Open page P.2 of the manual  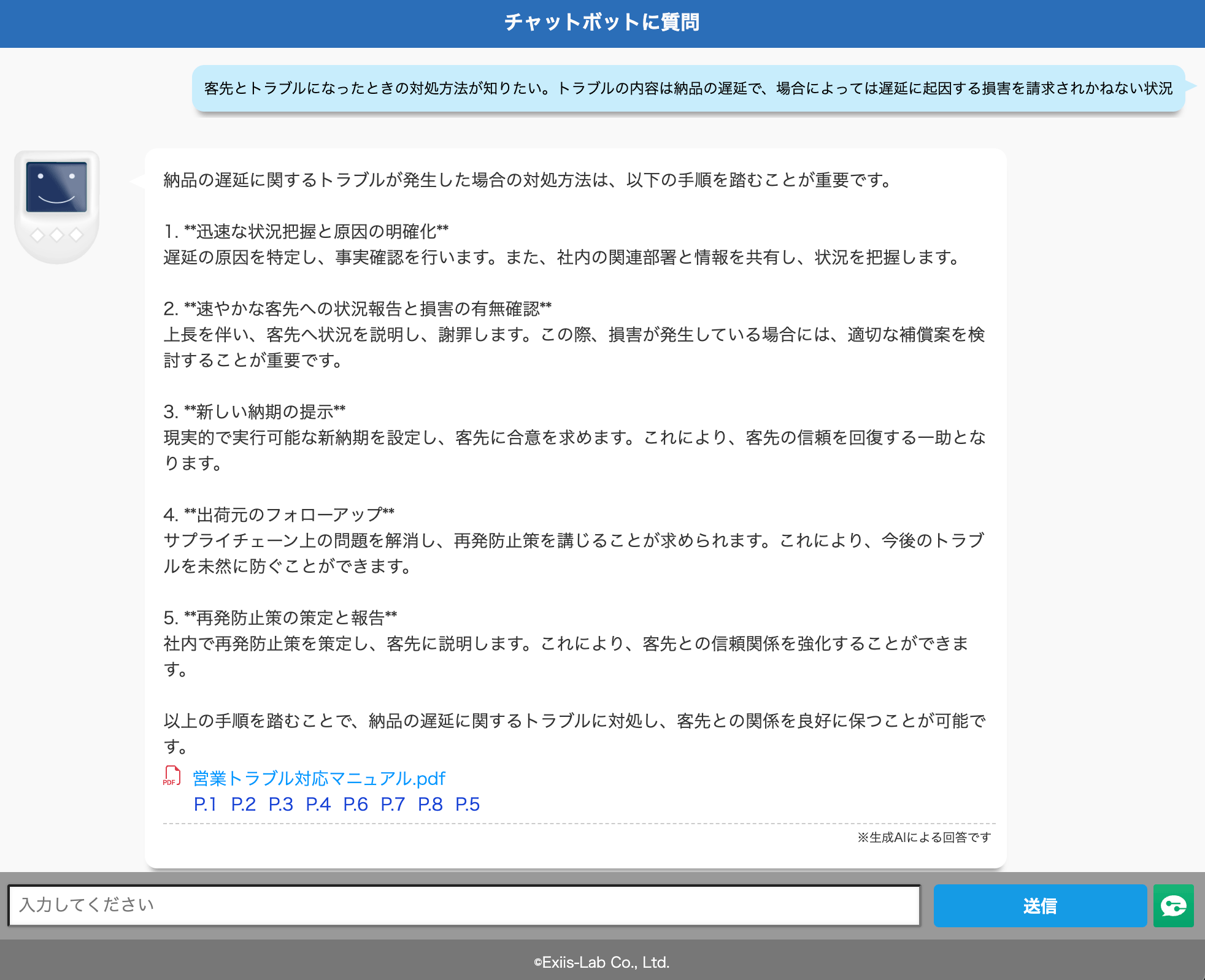[243, 804]
